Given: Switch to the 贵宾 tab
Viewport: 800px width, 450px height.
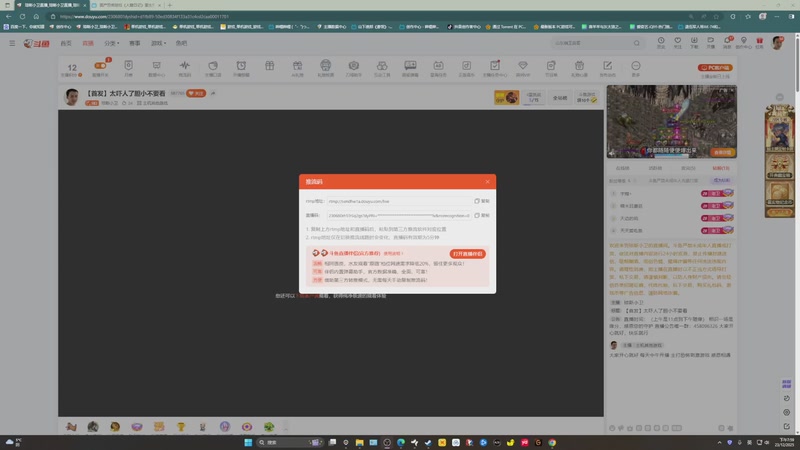Looking at the screenshot, I should [x=688, y=168].
